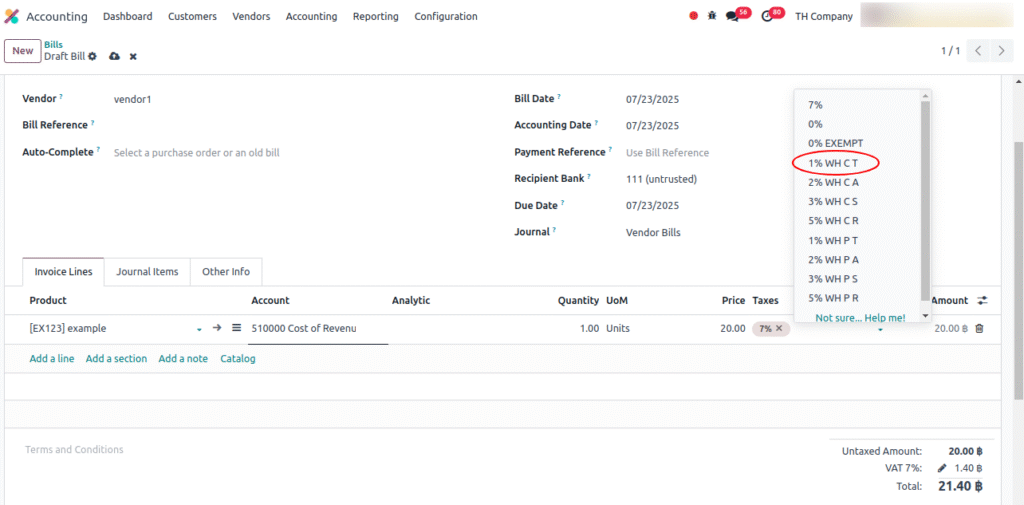Save the bill with cloud upload icon
The image size is (1024, 505).
[x=114, y=56]
